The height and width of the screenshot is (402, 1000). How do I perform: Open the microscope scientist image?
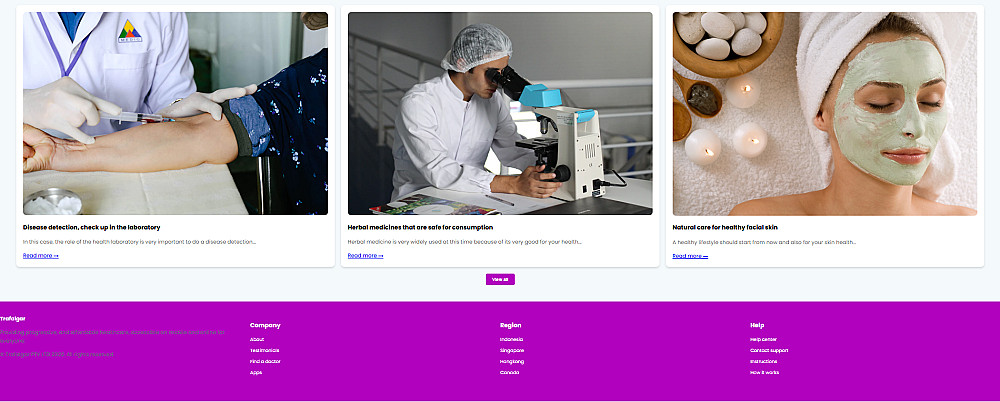(x=500, y=114)
